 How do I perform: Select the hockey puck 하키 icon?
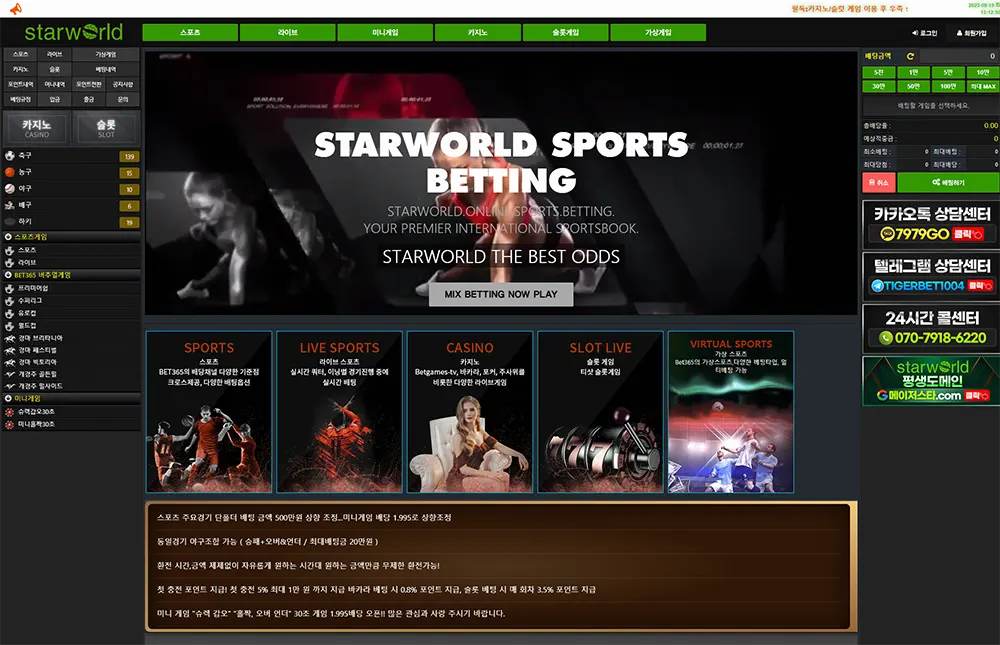(10, 222)
